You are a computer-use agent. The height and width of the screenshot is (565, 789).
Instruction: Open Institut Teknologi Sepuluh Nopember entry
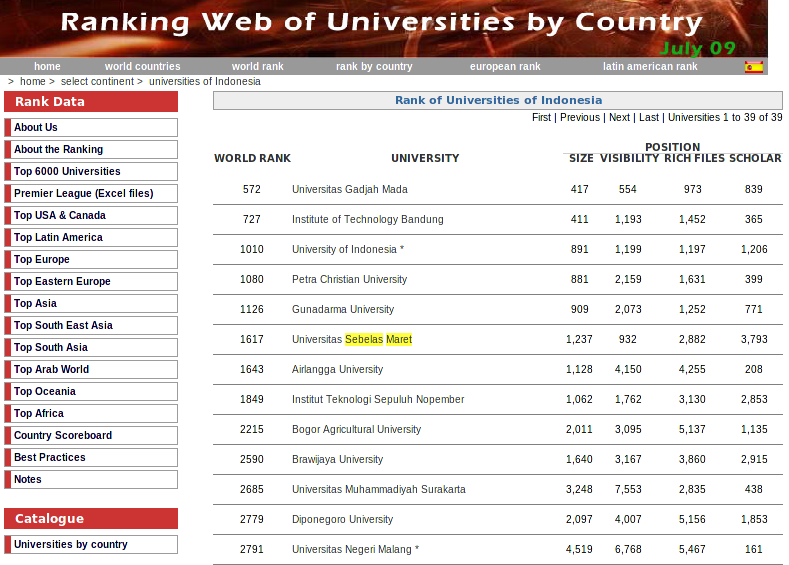[378, 399]
